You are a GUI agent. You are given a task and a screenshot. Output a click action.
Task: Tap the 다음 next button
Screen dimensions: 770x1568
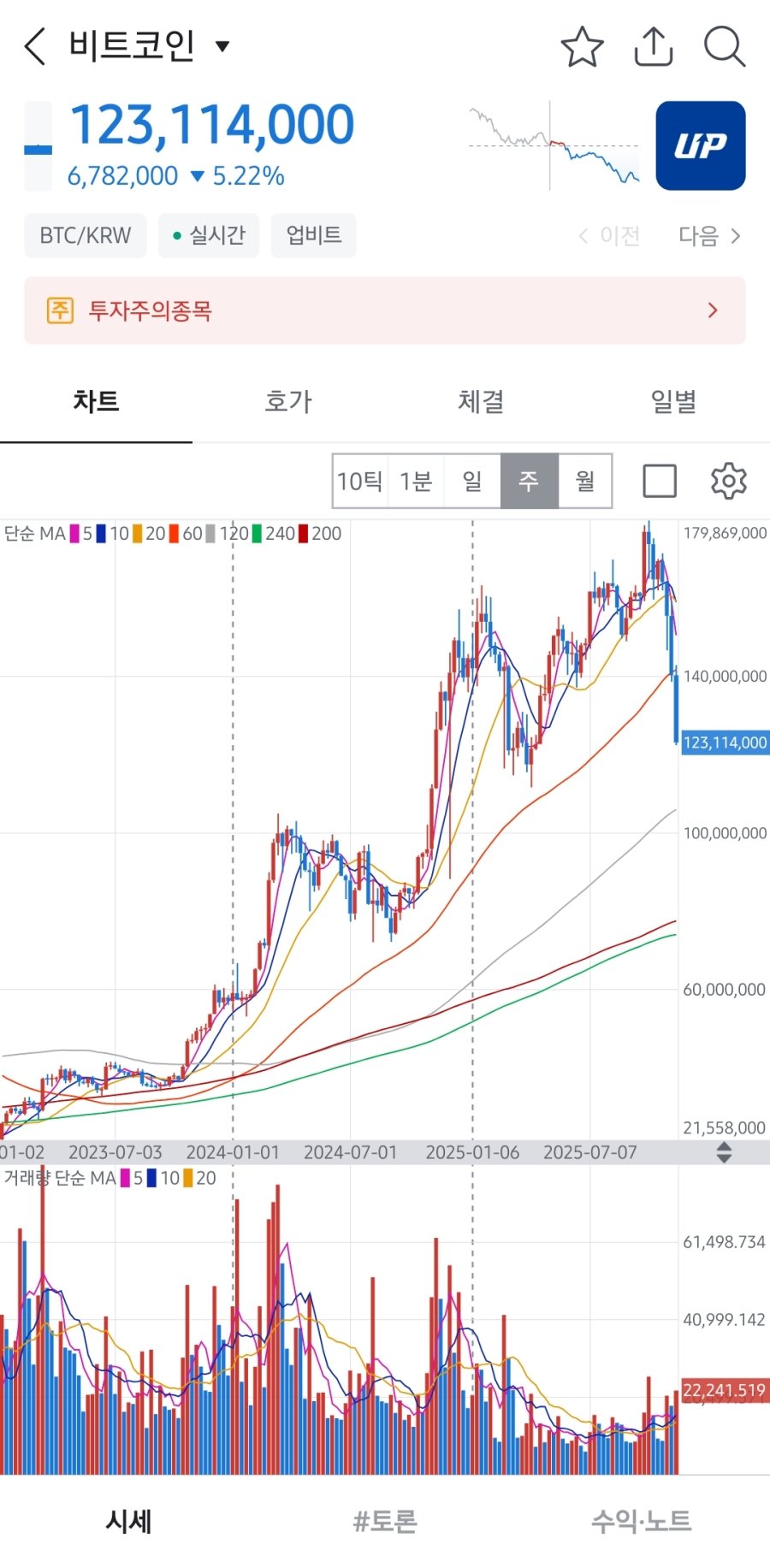(709, 235)
